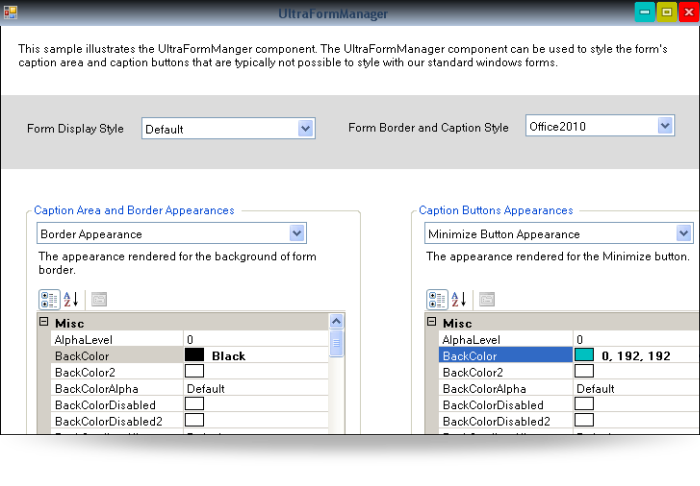Click the BackColorDisabled swatch in the left grid
This screenshot has width=700, height=486.
[194, 404]
